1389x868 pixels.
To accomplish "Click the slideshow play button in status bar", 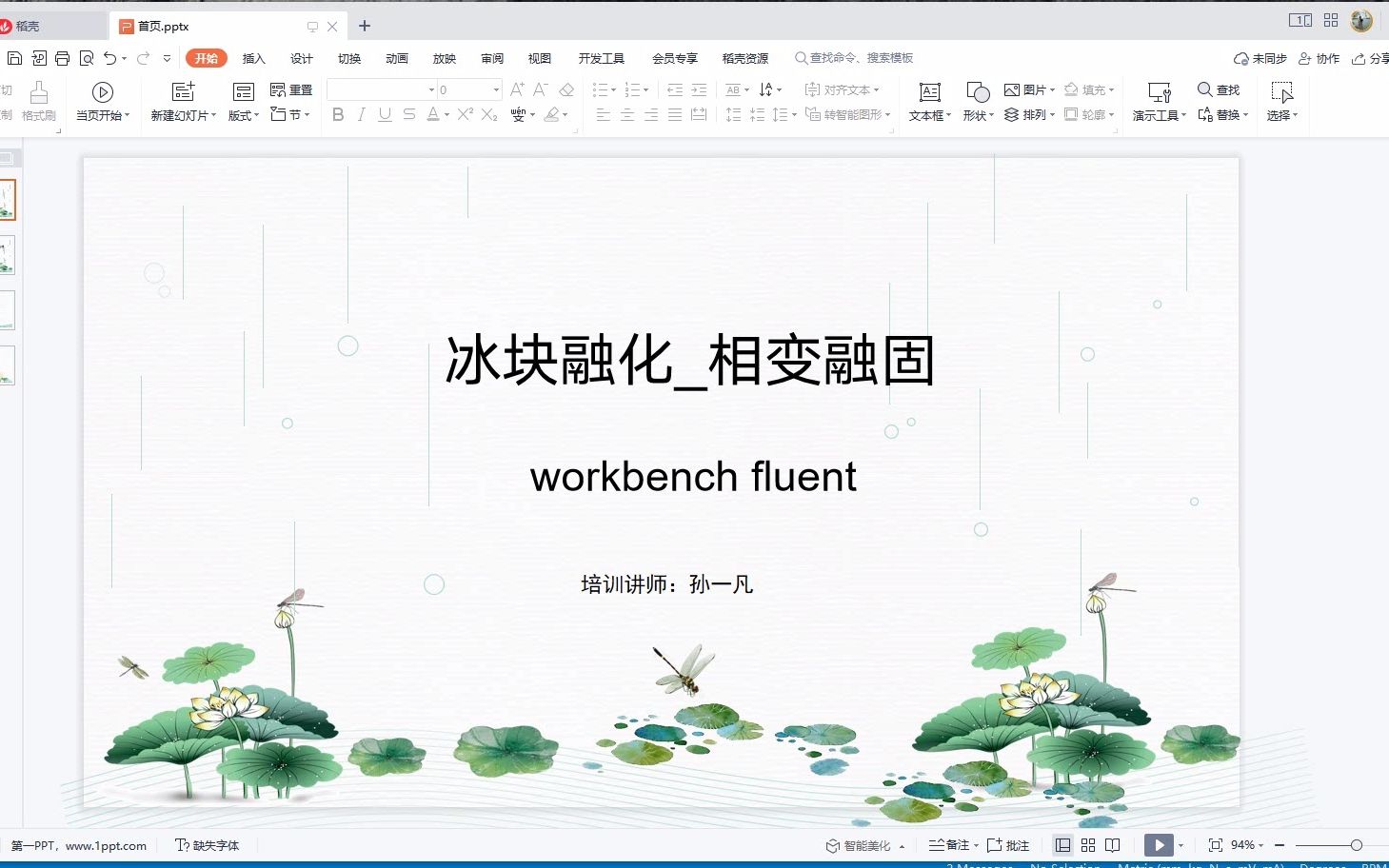I will point(1159,845).
